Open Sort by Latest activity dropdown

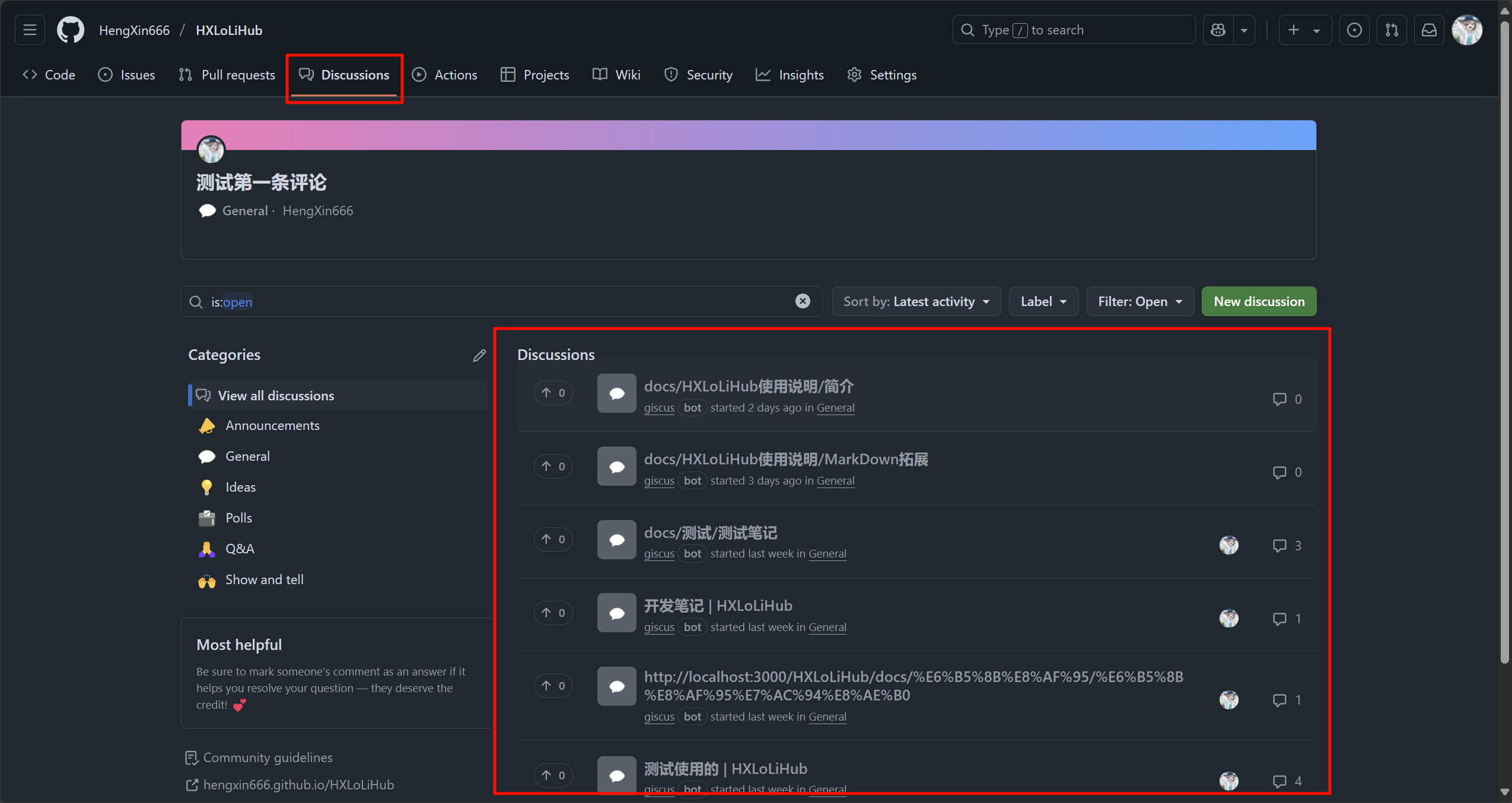pyautogui.click(x=916, y=301)
